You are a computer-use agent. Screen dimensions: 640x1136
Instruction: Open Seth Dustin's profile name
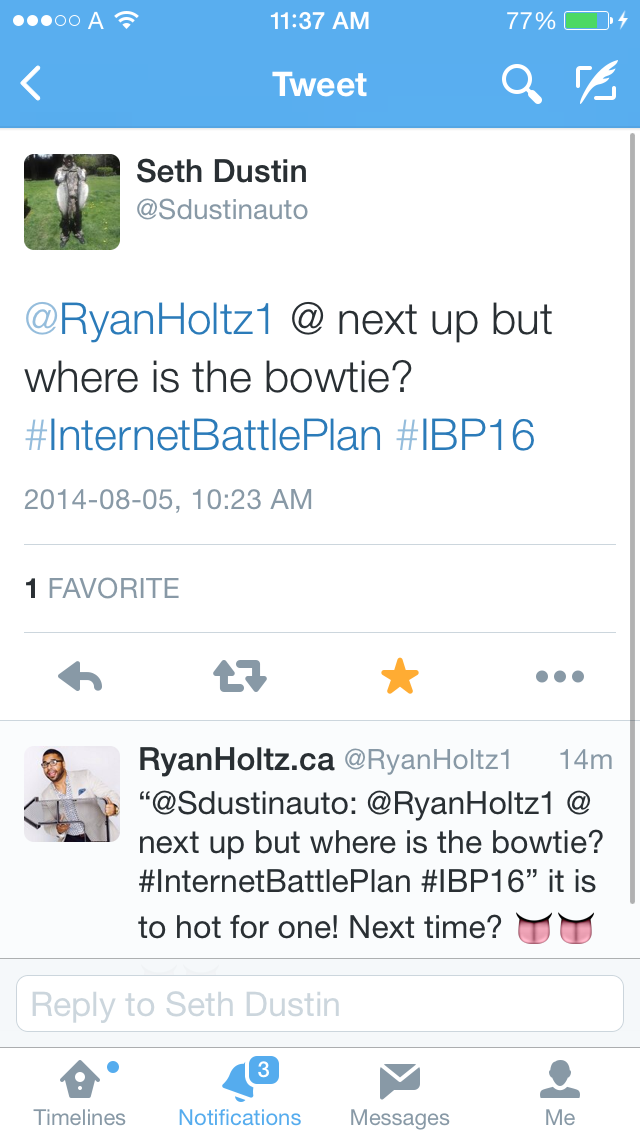point(222,172)
